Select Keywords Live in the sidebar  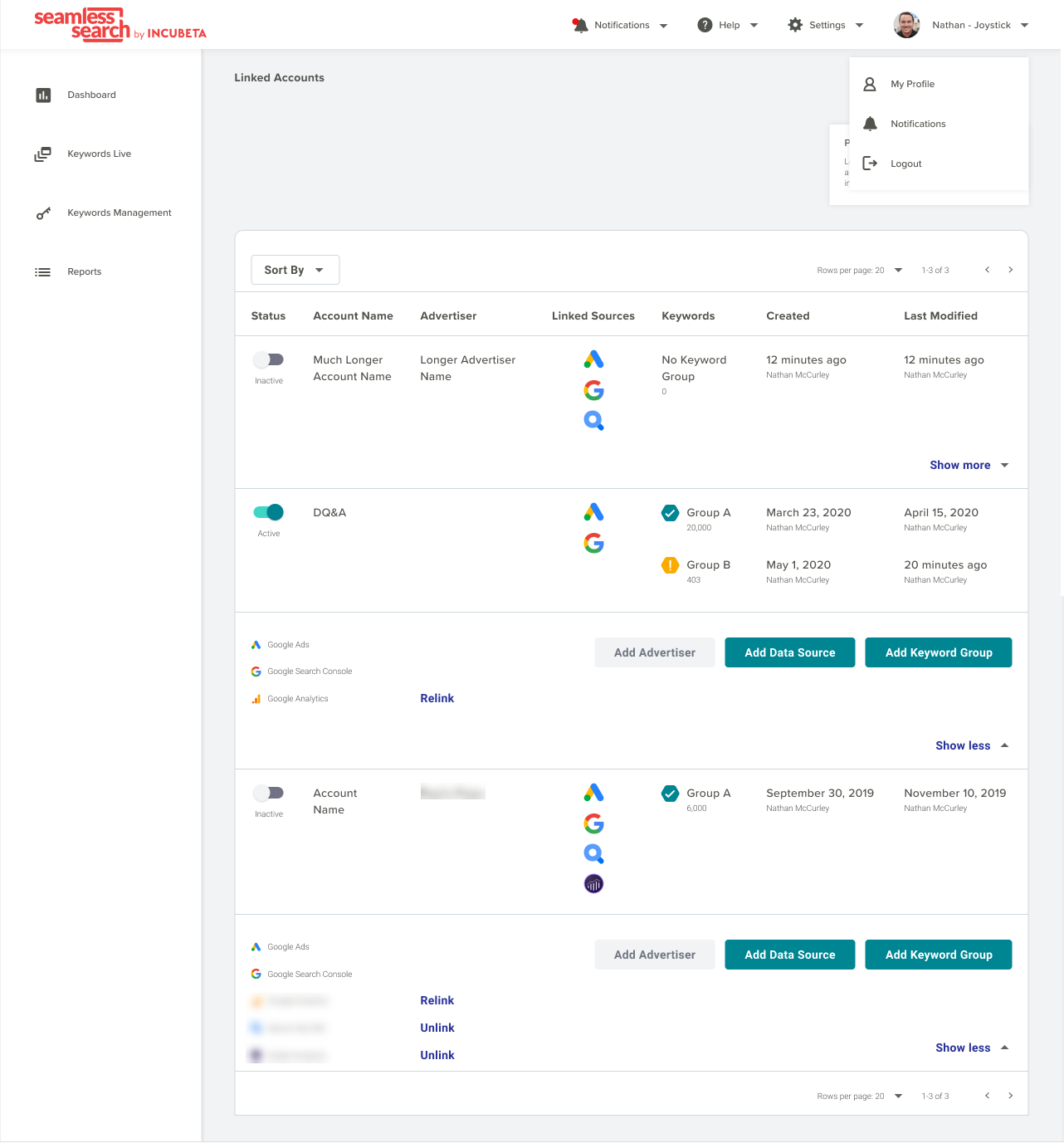[99, 154]
